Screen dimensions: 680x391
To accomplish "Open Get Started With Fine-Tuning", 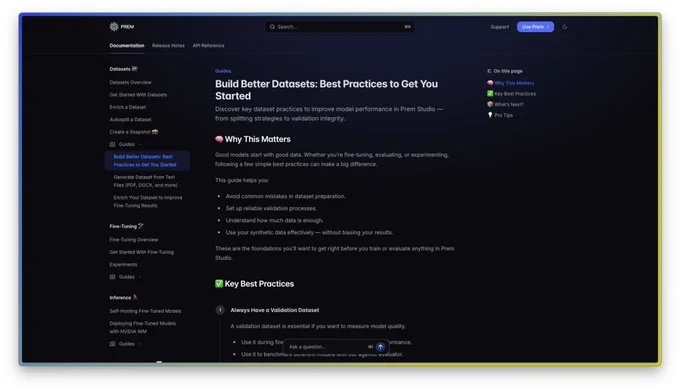I will point(141,252).
